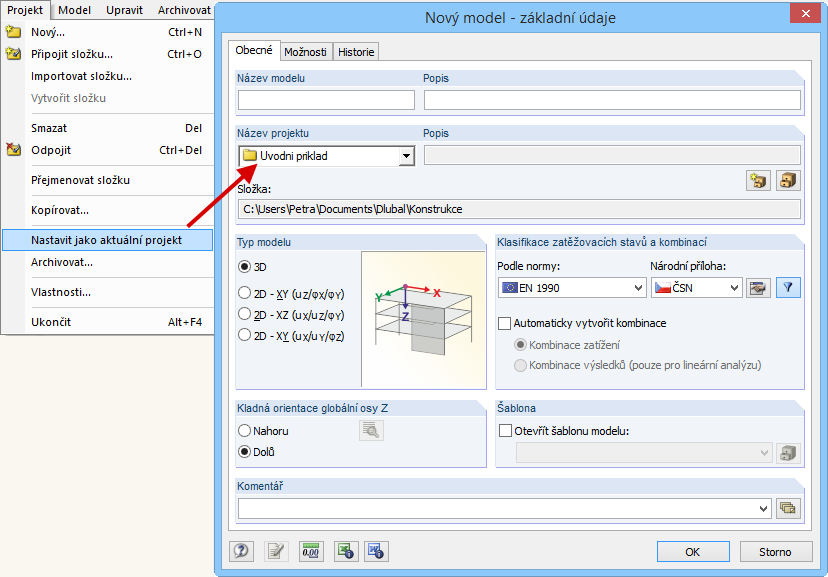
Task: Choose Přejmenovat složku menu entry
Action: pyautogui.click(x=107, y=180)
